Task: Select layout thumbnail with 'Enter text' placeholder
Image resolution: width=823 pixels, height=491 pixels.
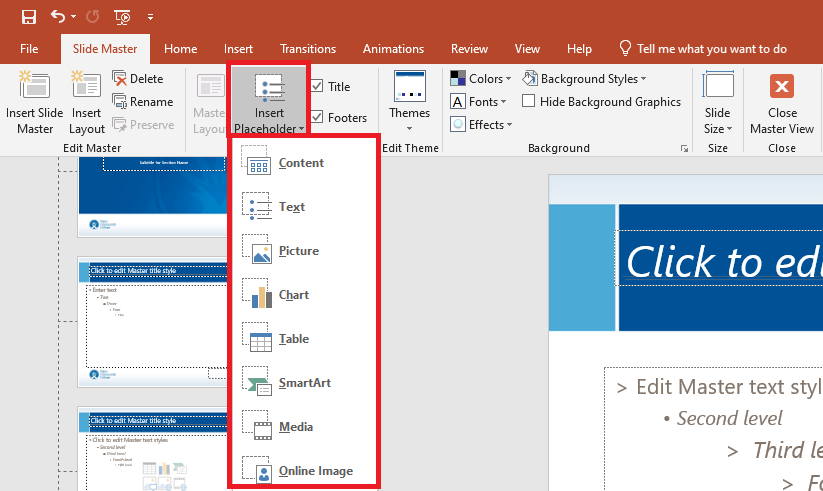Action: click(153, 322)
